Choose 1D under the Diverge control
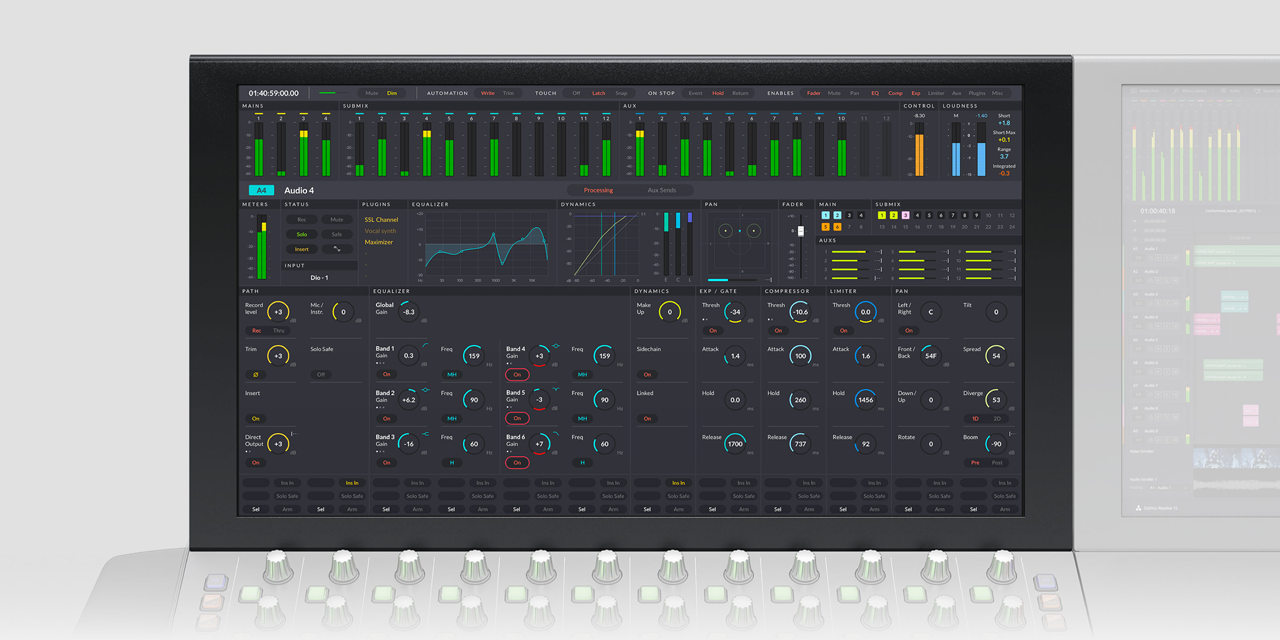Screen dimensions: 1280x640 tap(975, 419)
